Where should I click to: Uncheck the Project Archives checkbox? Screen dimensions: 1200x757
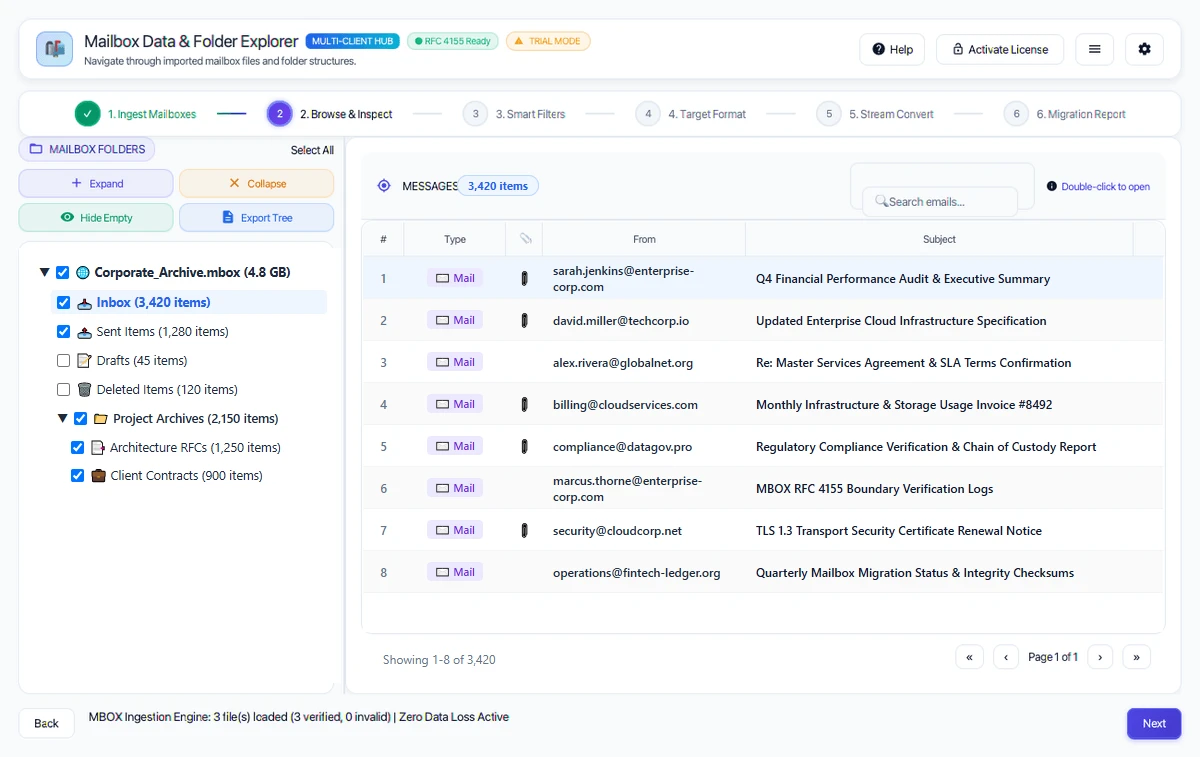[x=81, y=419]
